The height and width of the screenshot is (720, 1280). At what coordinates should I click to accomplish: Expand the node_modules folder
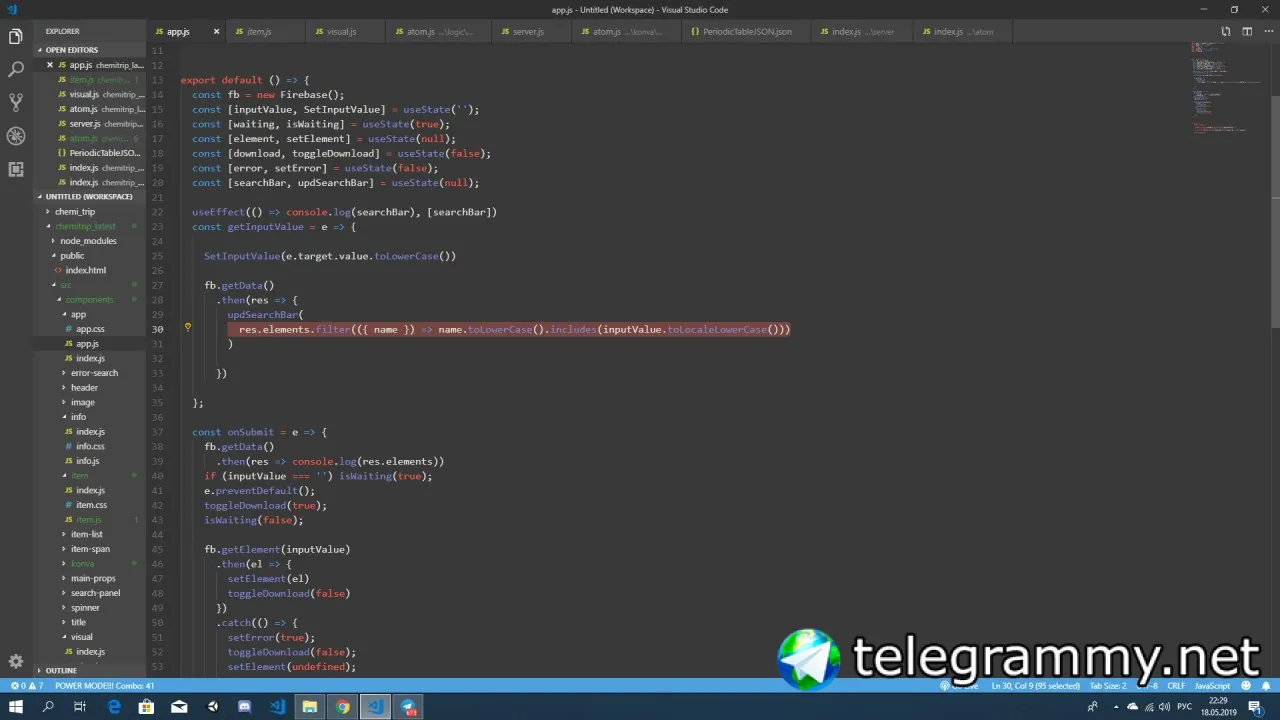tap(90, 241)
